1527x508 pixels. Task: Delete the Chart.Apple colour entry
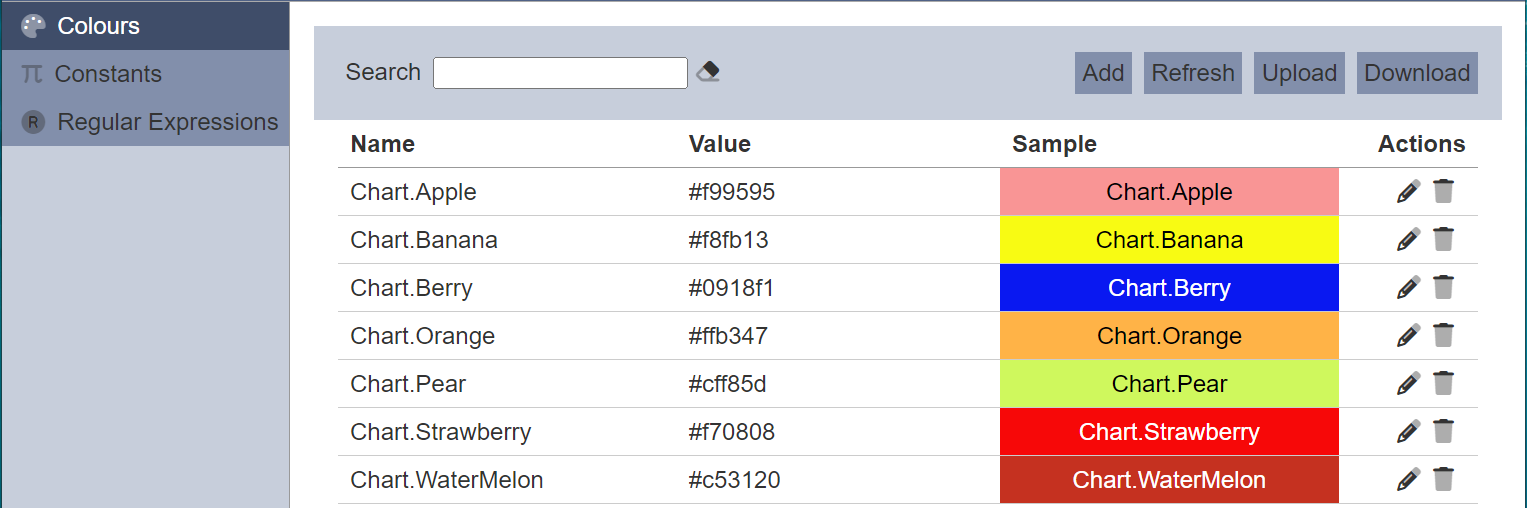point(1443,192)
